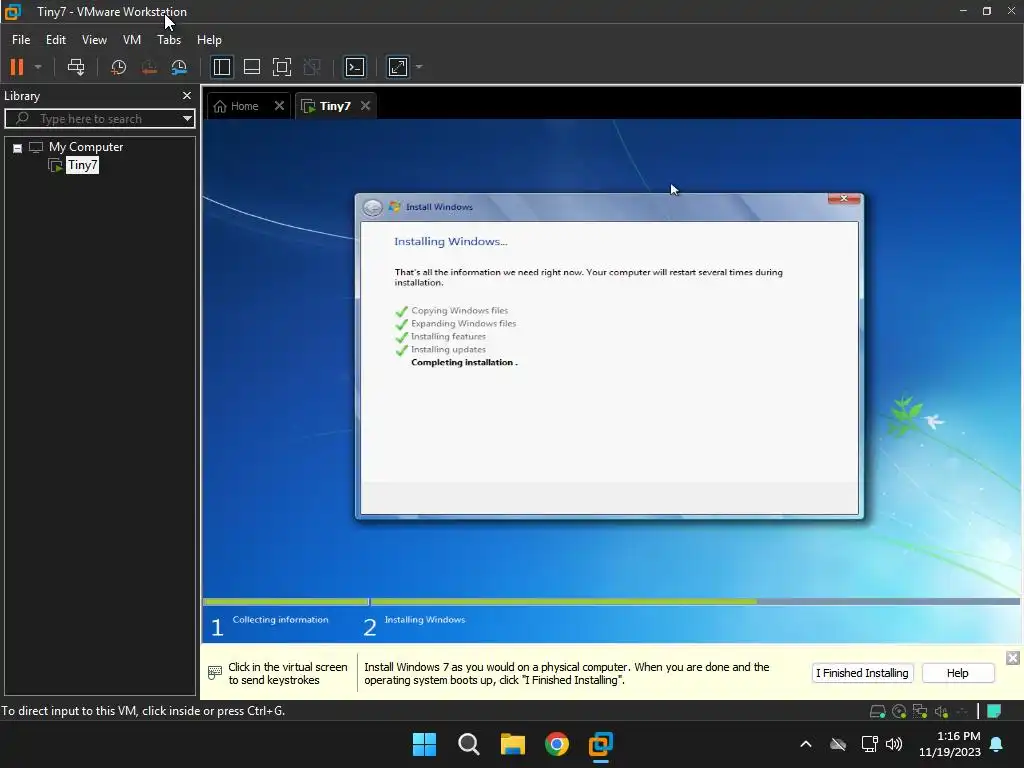The image size is (1024, 768).
Task: Click VMware Workstation taskbar icon
Action: [601, 744]
